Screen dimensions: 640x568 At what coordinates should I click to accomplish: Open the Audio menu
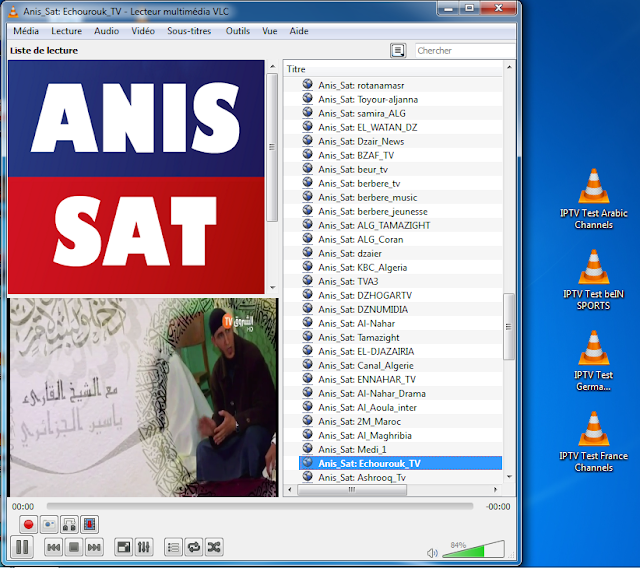107,31
